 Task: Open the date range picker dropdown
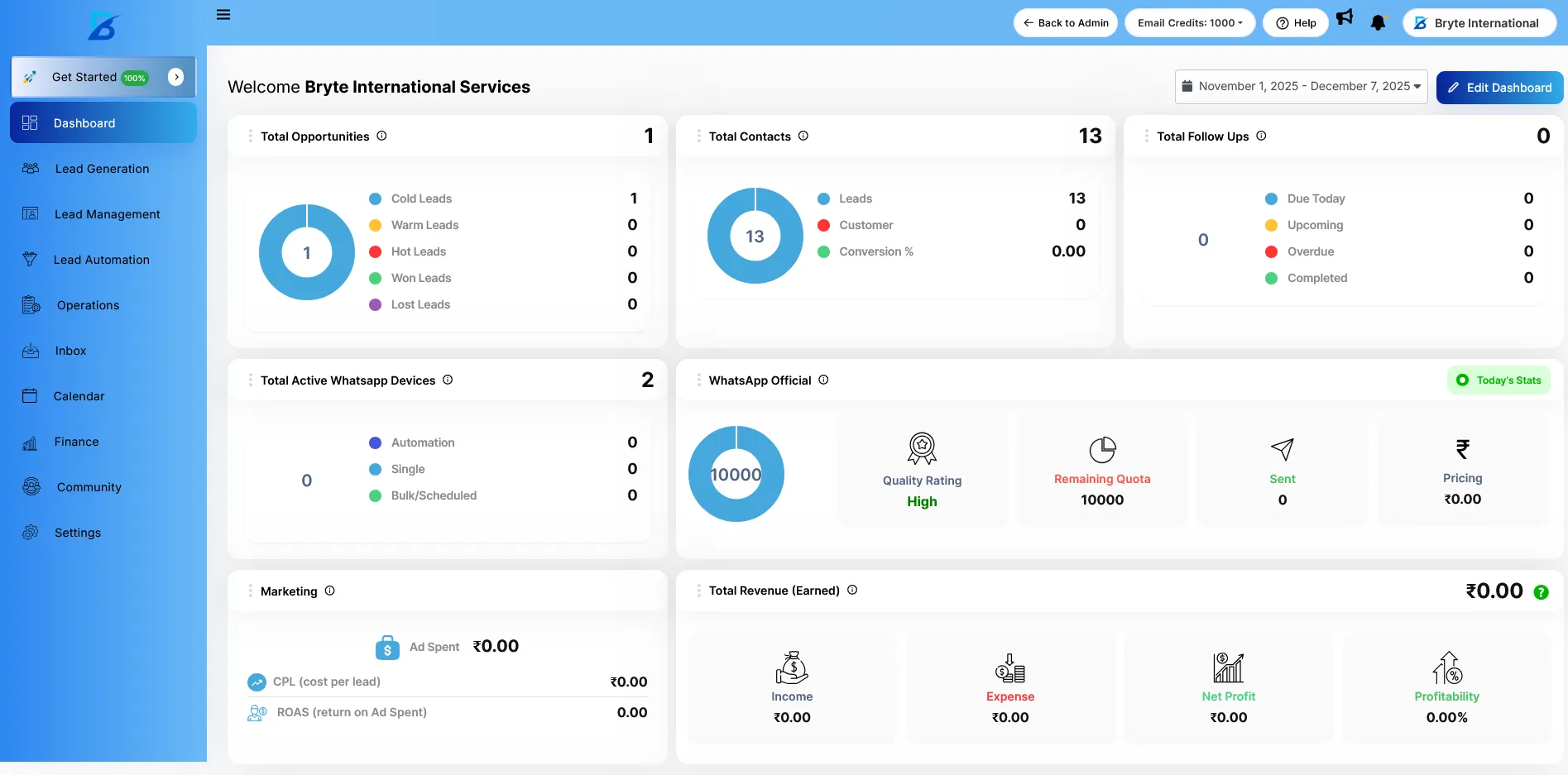(1301, 87)
